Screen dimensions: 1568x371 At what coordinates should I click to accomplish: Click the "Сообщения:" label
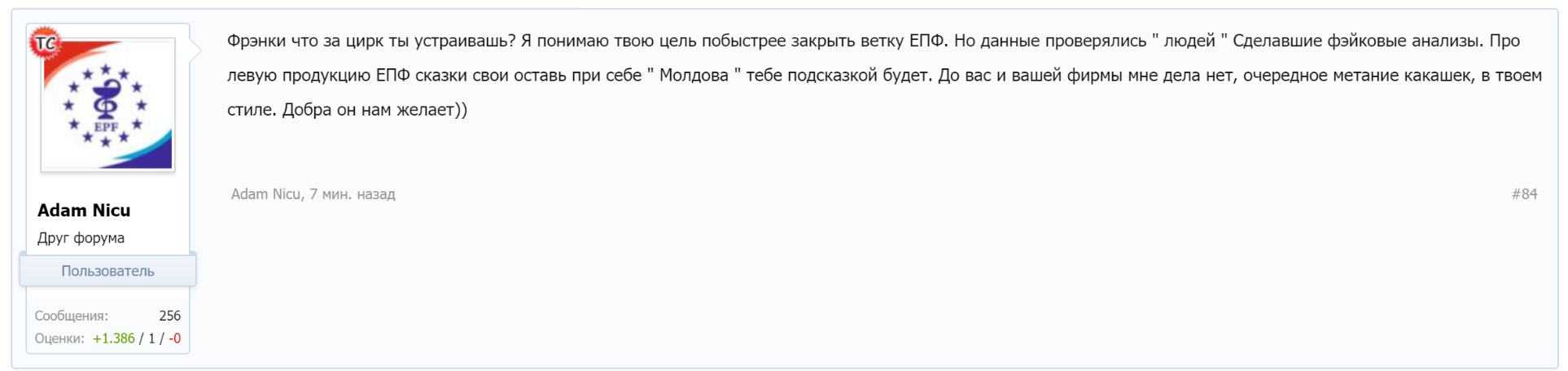(71, 316)
